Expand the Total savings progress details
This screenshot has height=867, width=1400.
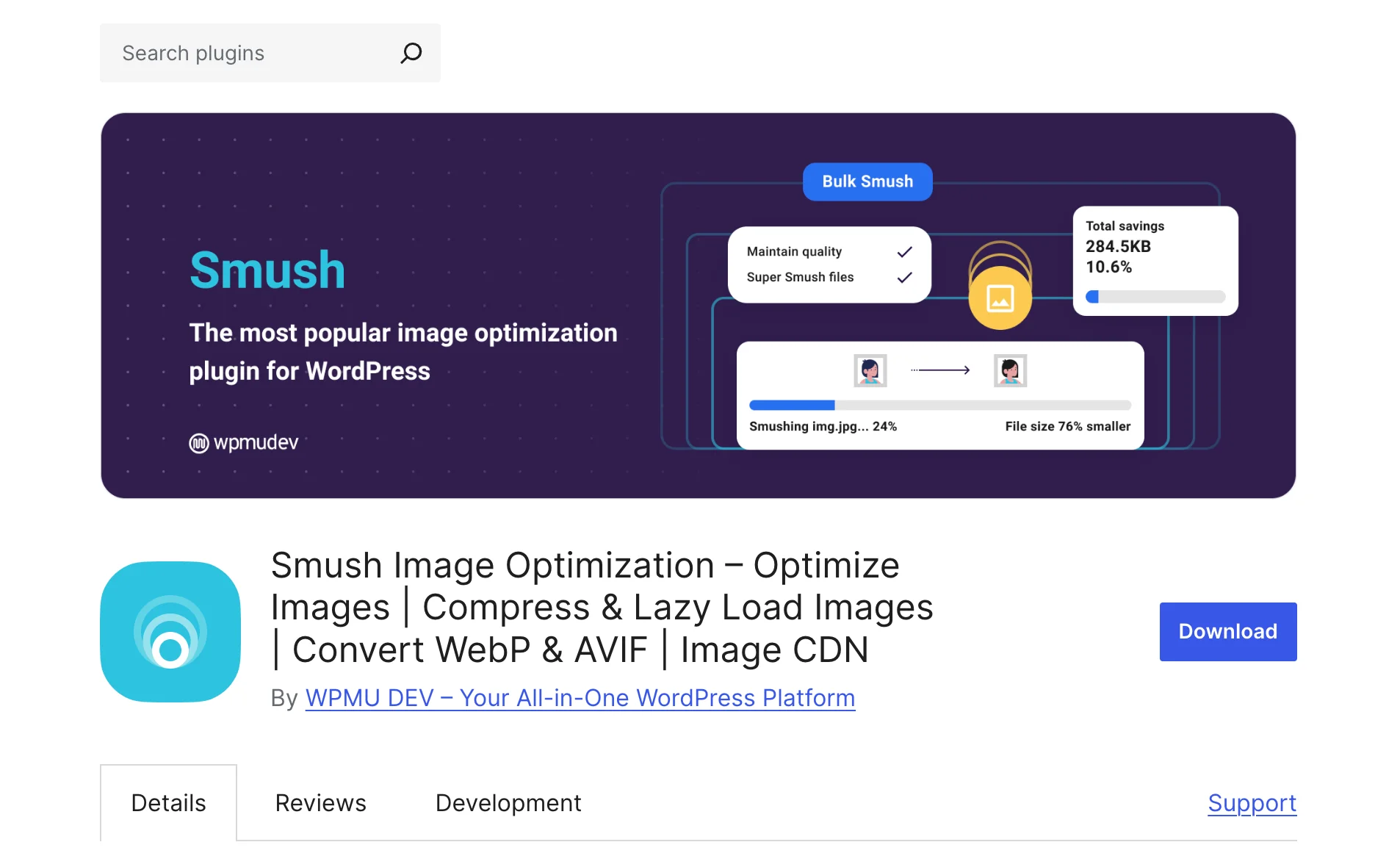[x=1155, y=297]
